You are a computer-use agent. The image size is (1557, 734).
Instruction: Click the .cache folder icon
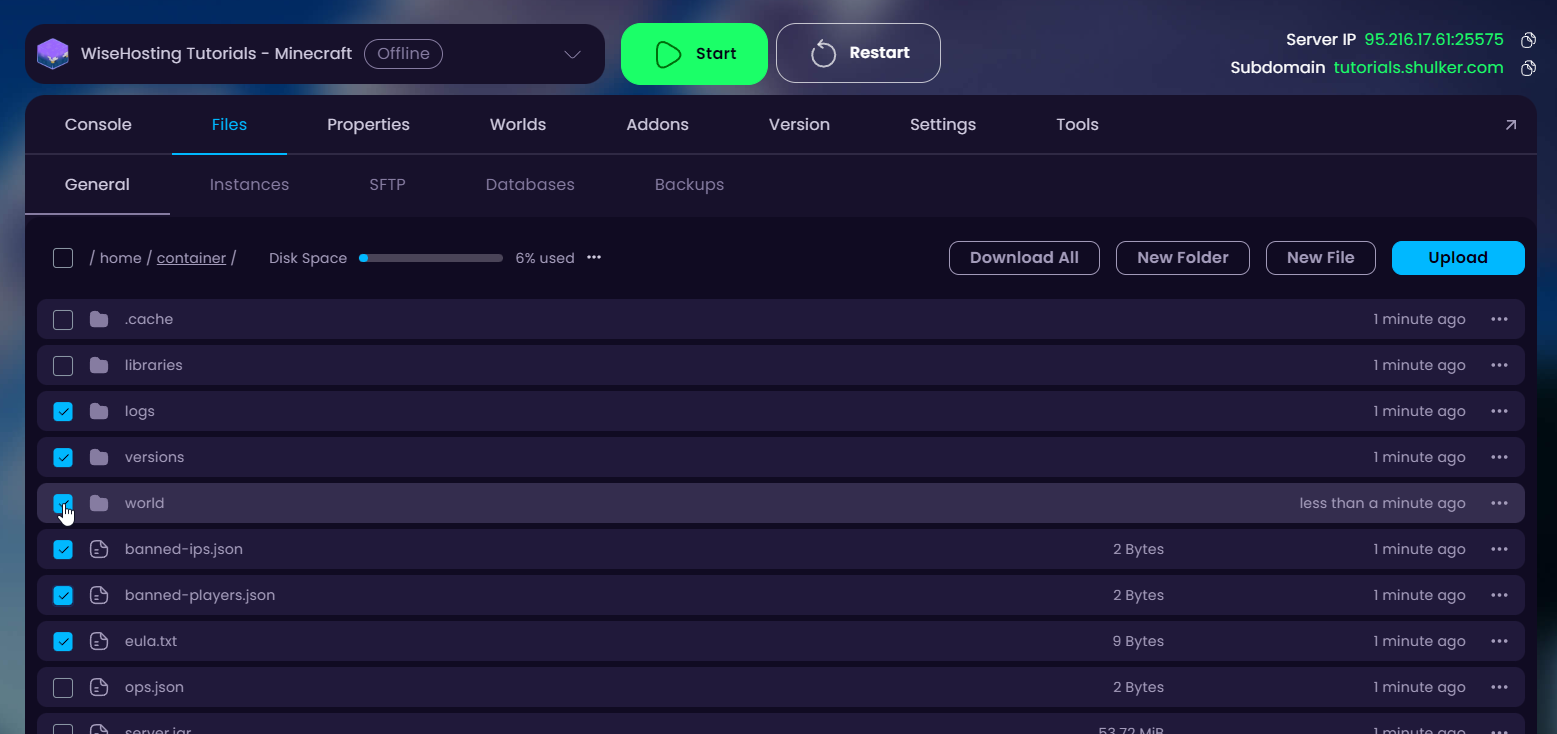pyautogui.click(x=99, y=319)
